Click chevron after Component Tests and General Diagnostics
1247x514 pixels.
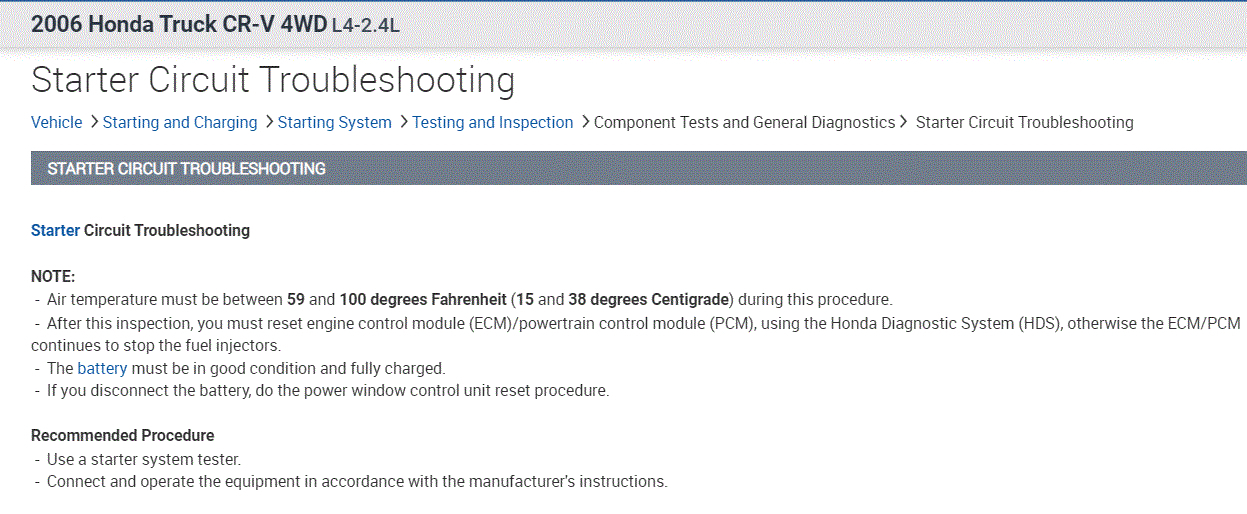coord(904,122)
